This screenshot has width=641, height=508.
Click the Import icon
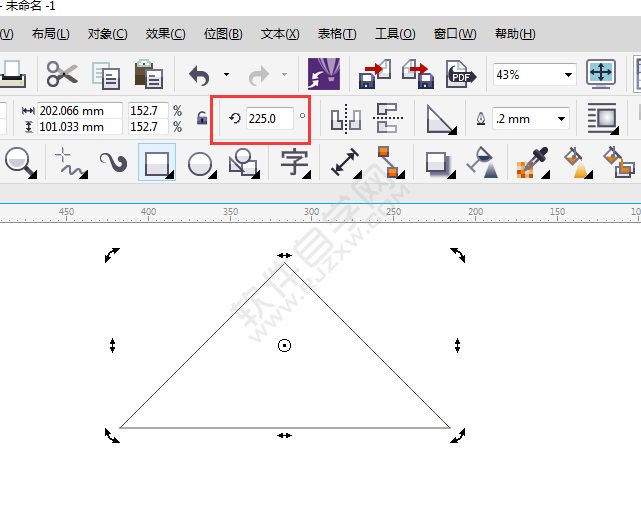click(375, 74)
